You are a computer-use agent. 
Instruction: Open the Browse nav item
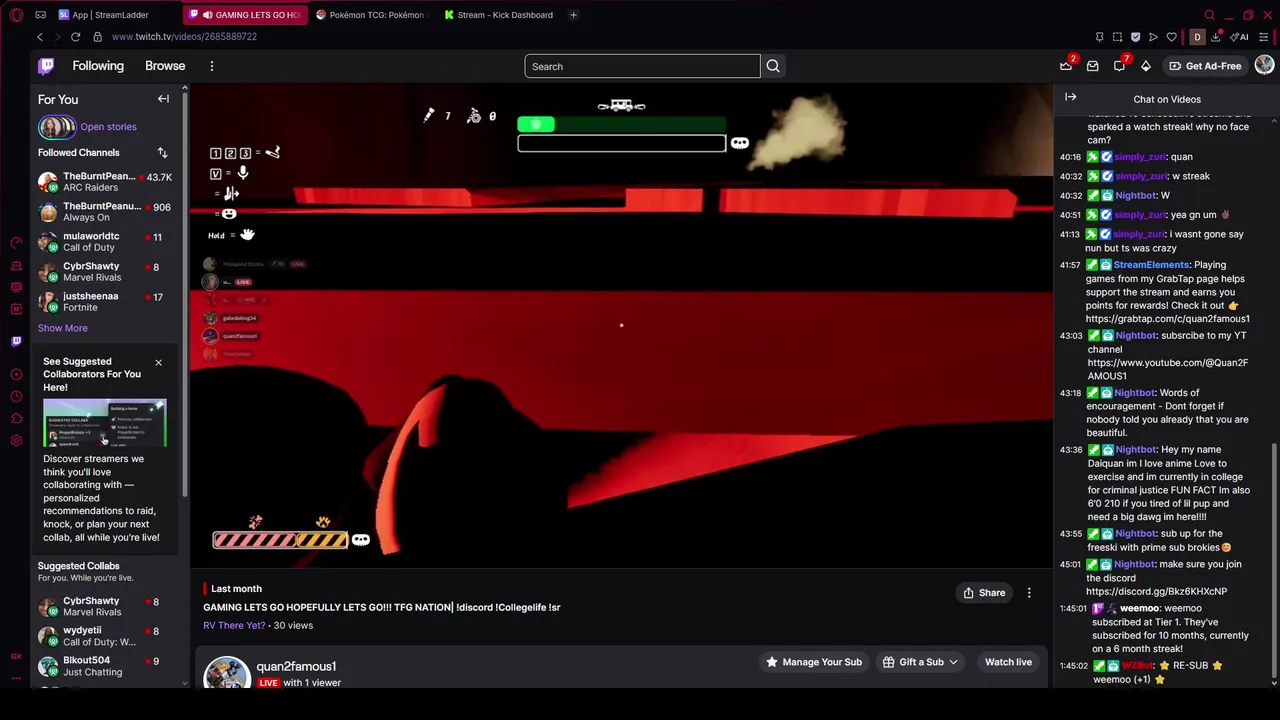(x=165, y=66)
